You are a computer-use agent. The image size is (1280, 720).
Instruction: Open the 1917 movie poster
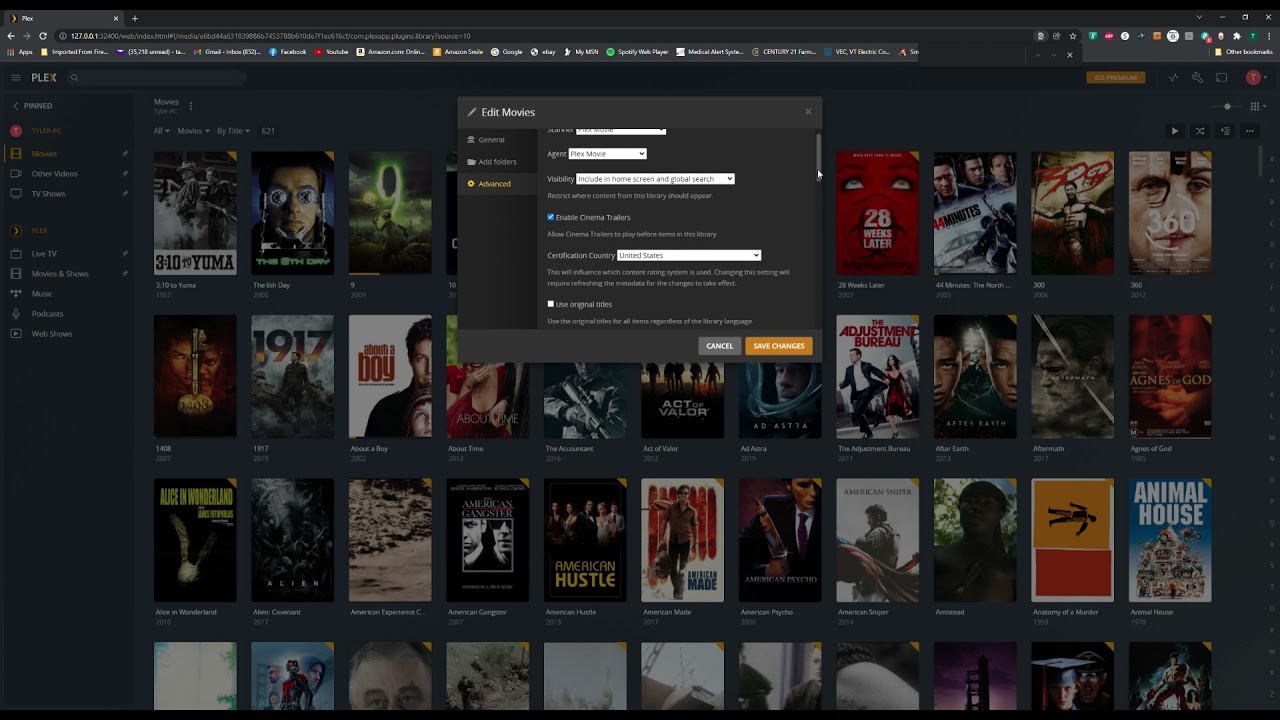tap(293, 377)
